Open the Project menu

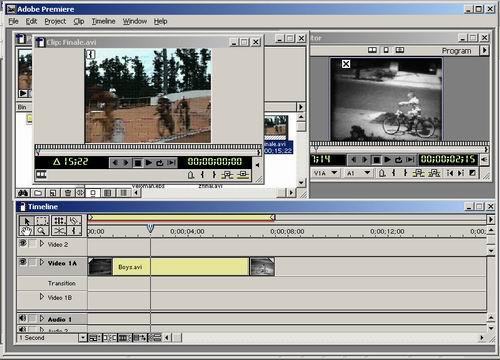(55, 21)
